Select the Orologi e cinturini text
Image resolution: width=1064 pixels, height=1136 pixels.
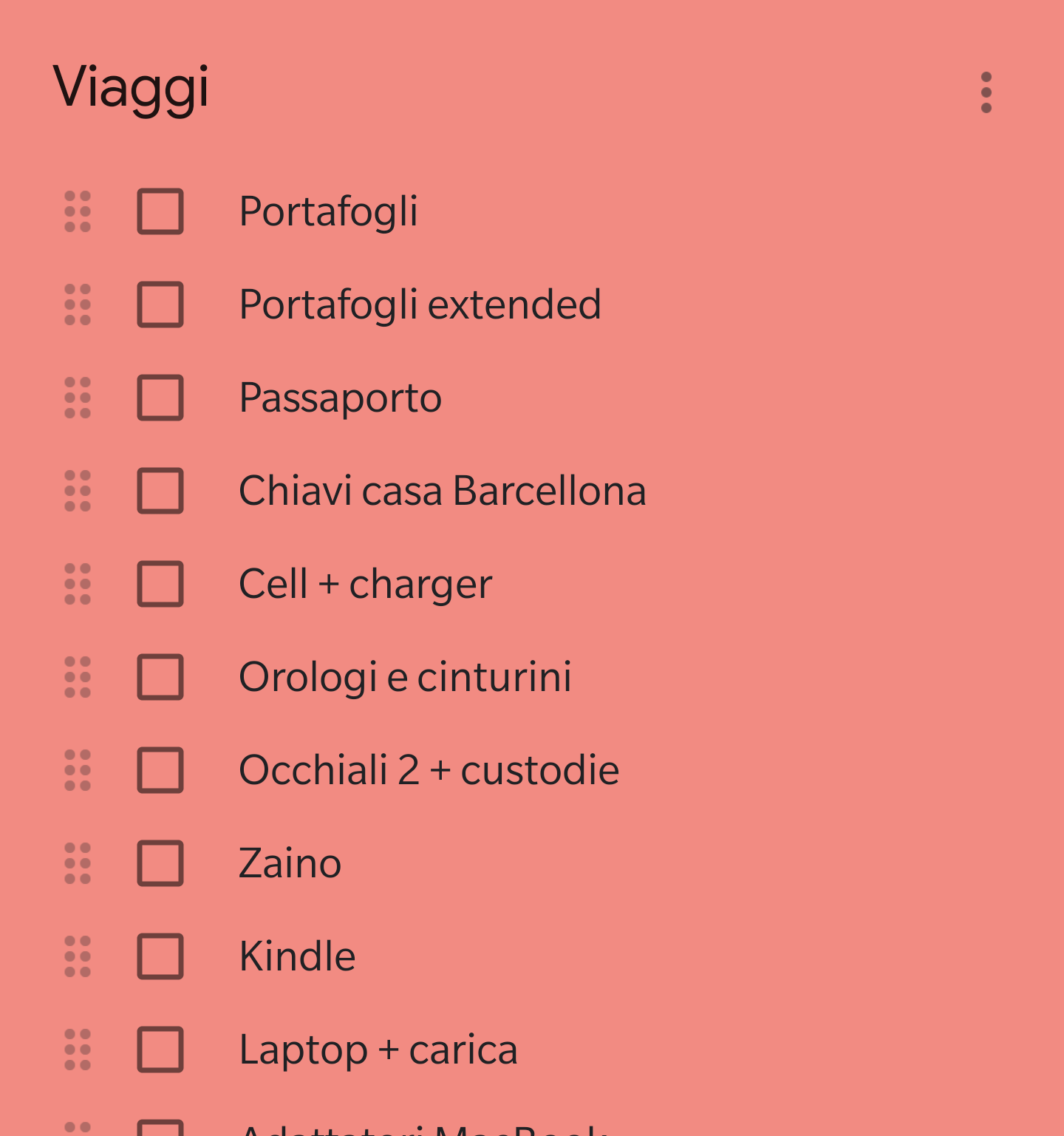click(x=405, y=677)
